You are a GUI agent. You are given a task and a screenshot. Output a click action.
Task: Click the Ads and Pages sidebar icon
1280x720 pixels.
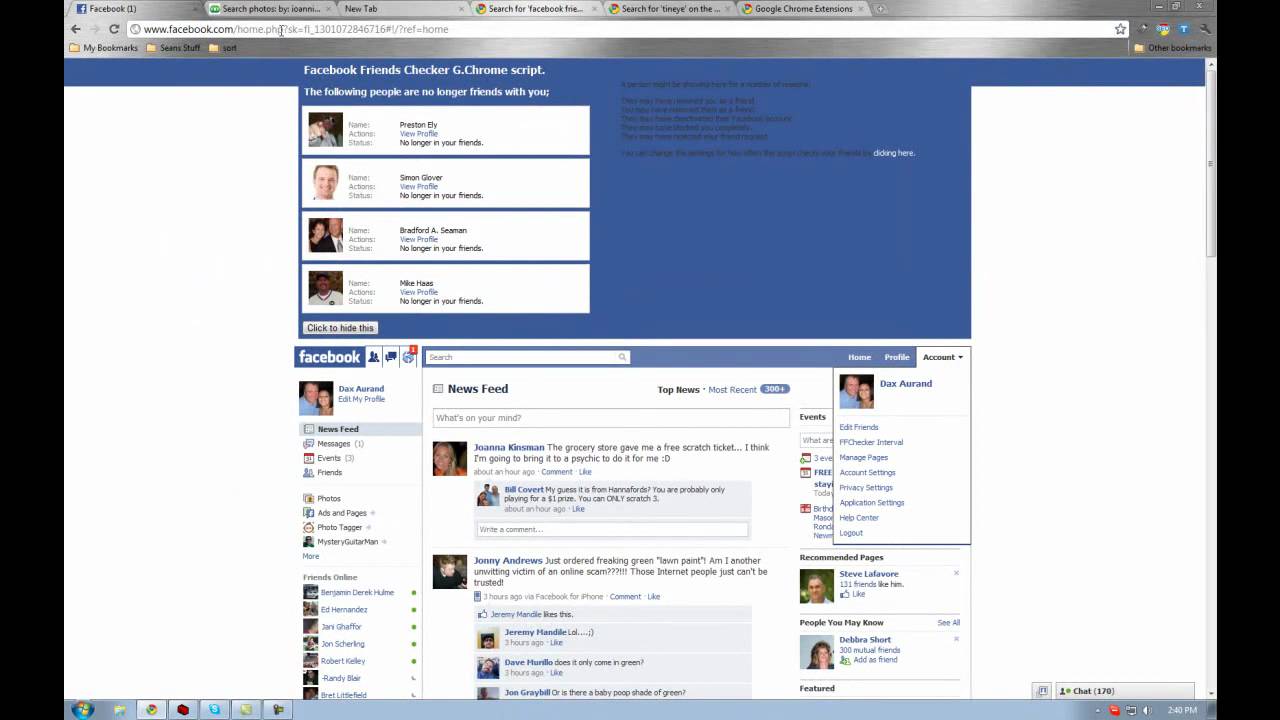(309, 513)
